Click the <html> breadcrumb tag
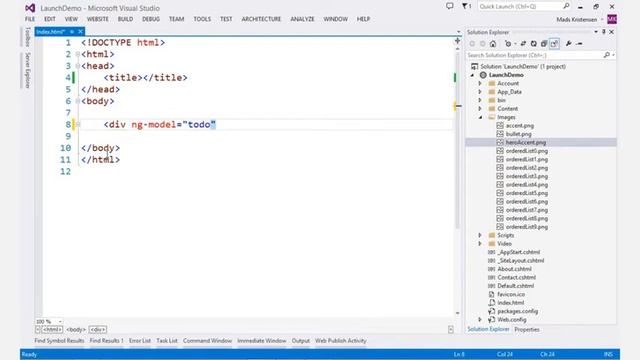640x360 pixels. point(52,329)
